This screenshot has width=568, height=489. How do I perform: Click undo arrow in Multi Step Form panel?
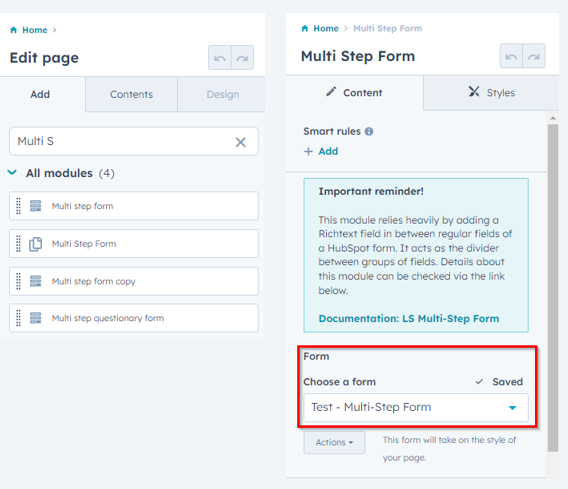tap(511, 56)
